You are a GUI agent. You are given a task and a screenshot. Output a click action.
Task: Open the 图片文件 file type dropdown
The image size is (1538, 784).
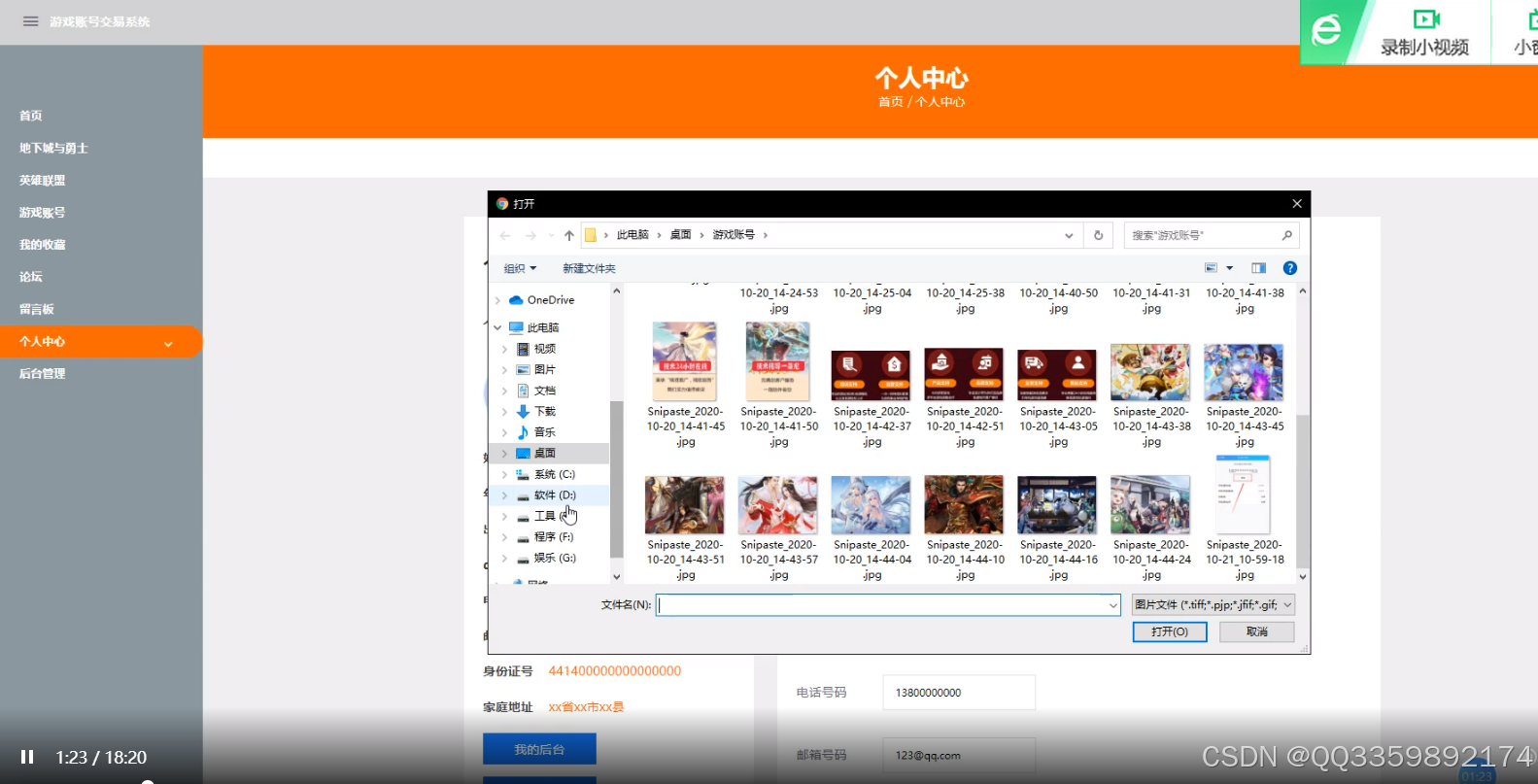[1213, 605]
